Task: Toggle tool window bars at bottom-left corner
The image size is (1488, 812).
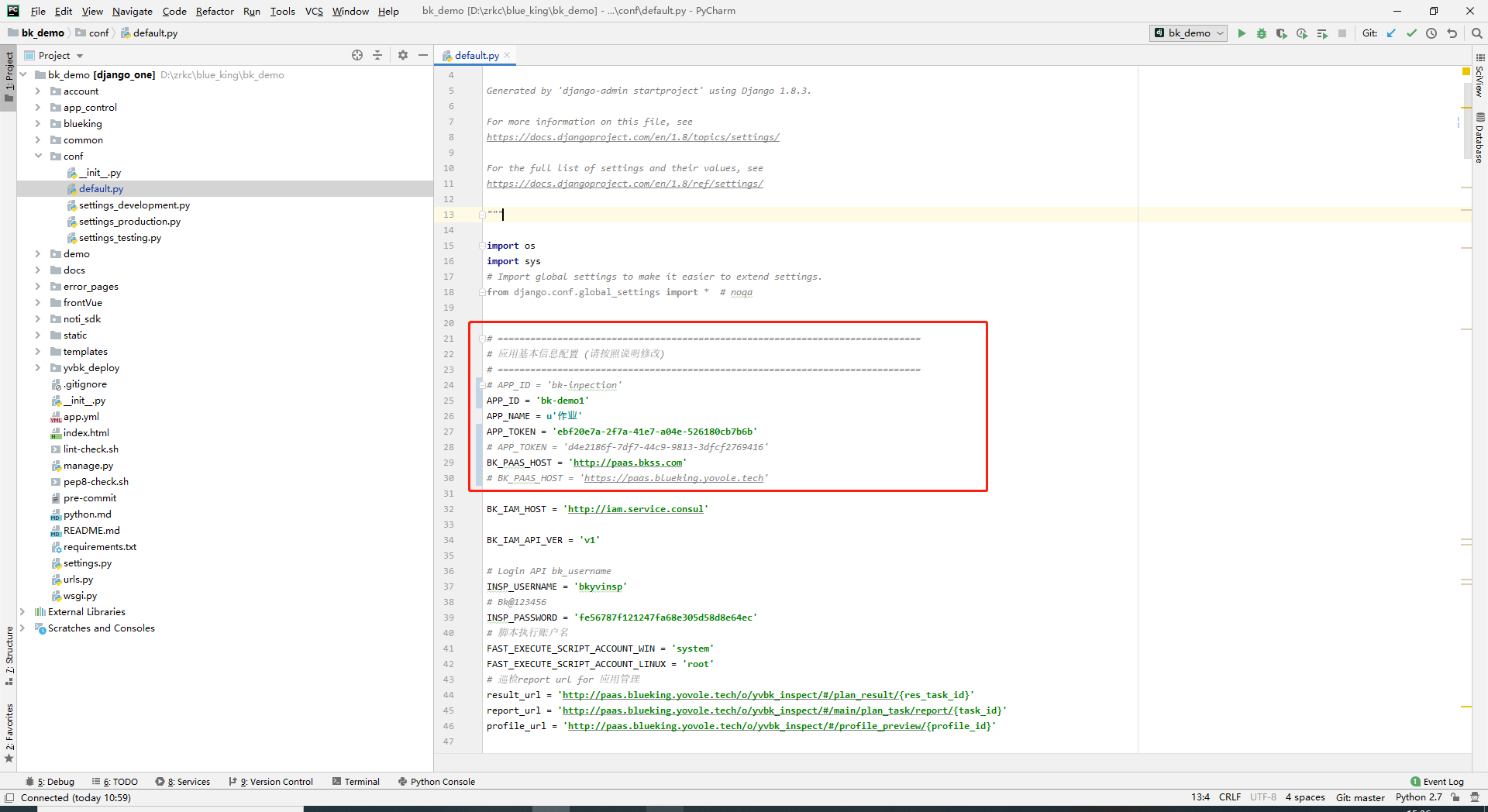Action: click(x=9, y=797)
